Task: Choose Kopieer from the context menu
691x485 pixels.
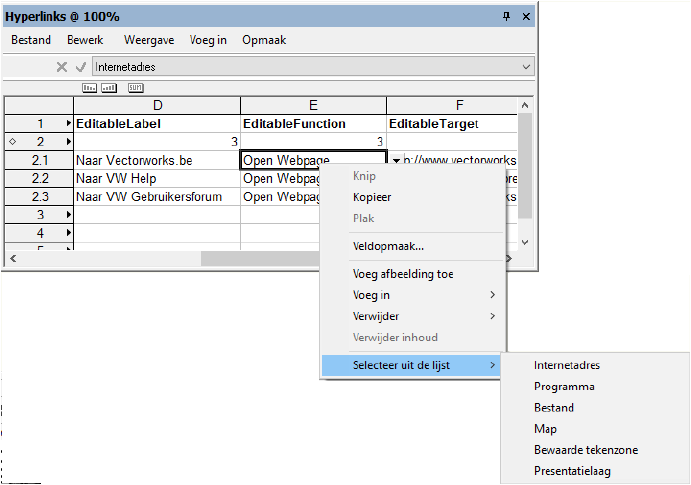Action: coord(413,197)
